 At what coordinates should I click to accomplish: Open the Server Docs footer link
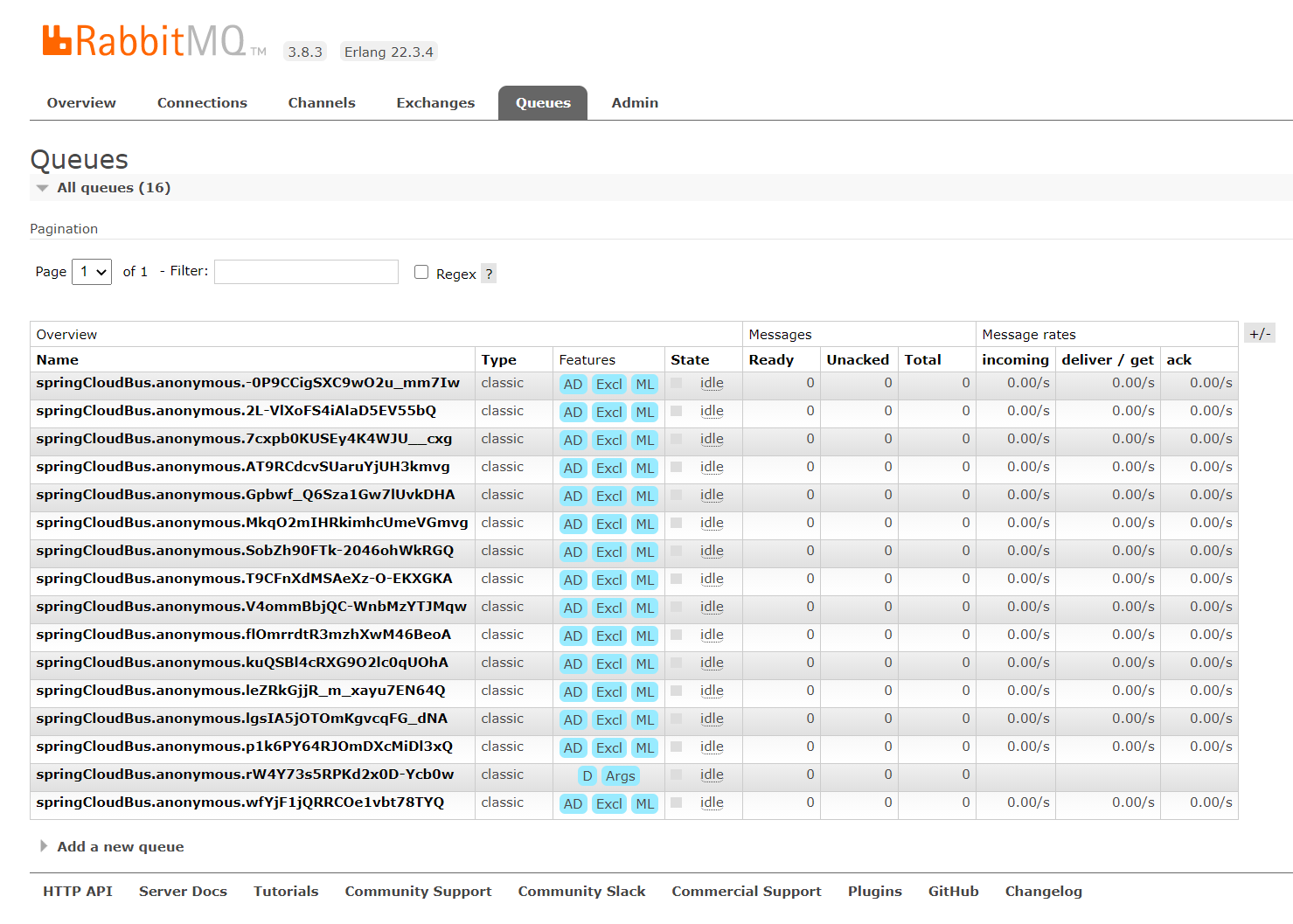coord(183,892)
